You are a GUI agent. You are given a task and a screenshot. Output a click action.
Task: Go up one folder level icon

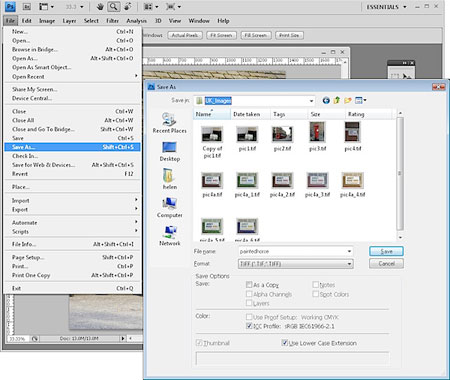click(x=337, y=100)
